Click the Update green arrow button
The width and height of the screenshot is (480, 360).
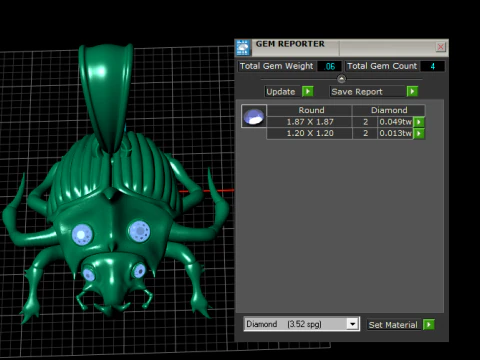(308, 91)
